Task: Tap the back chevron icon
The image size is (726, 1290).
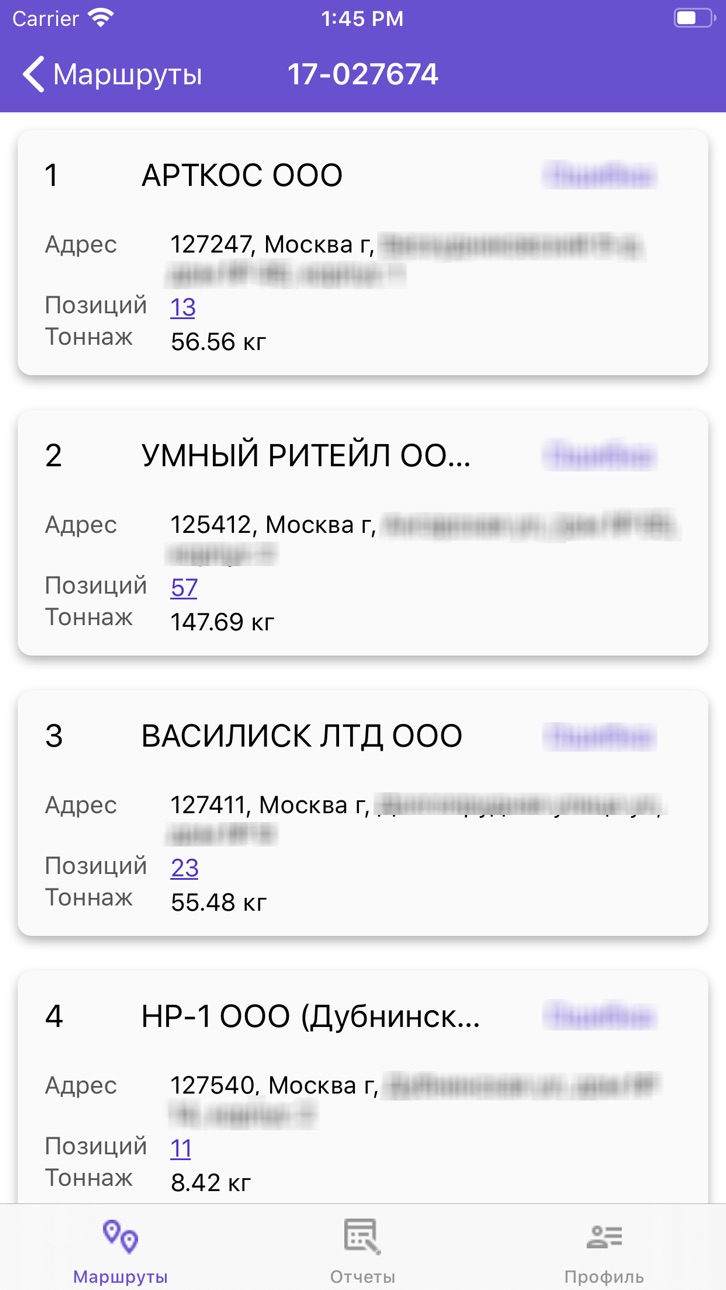Action: click(33, 75)
